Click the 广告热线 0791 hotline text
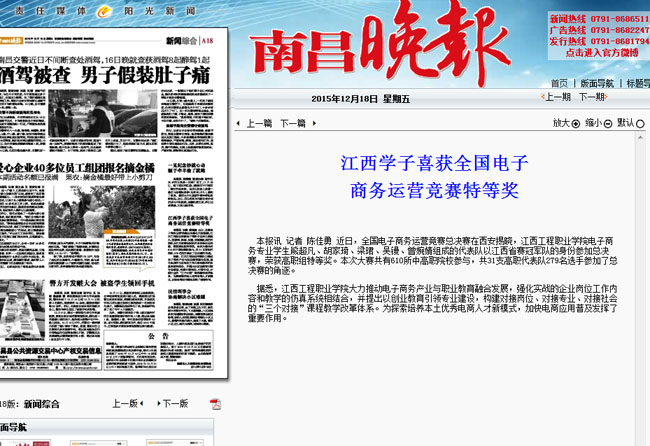 [599, 30]
